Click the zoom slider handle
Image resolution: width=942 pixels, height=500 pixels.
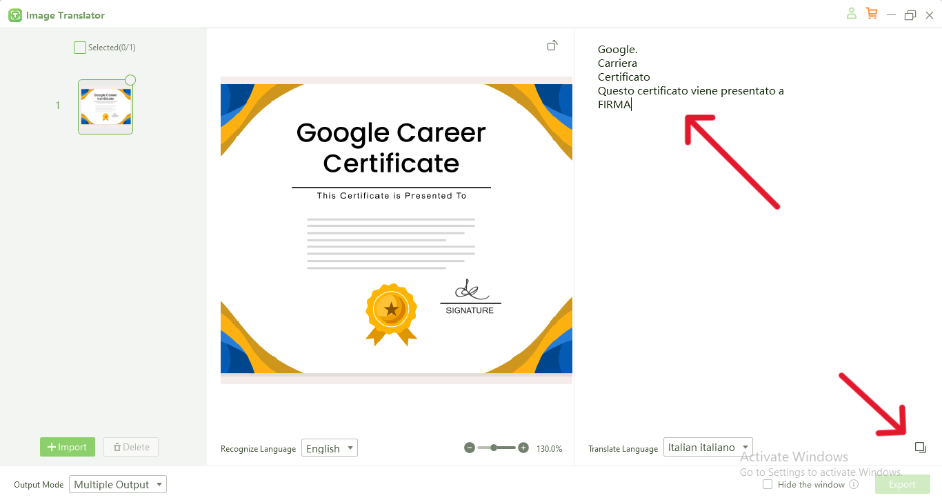(496, 448)
